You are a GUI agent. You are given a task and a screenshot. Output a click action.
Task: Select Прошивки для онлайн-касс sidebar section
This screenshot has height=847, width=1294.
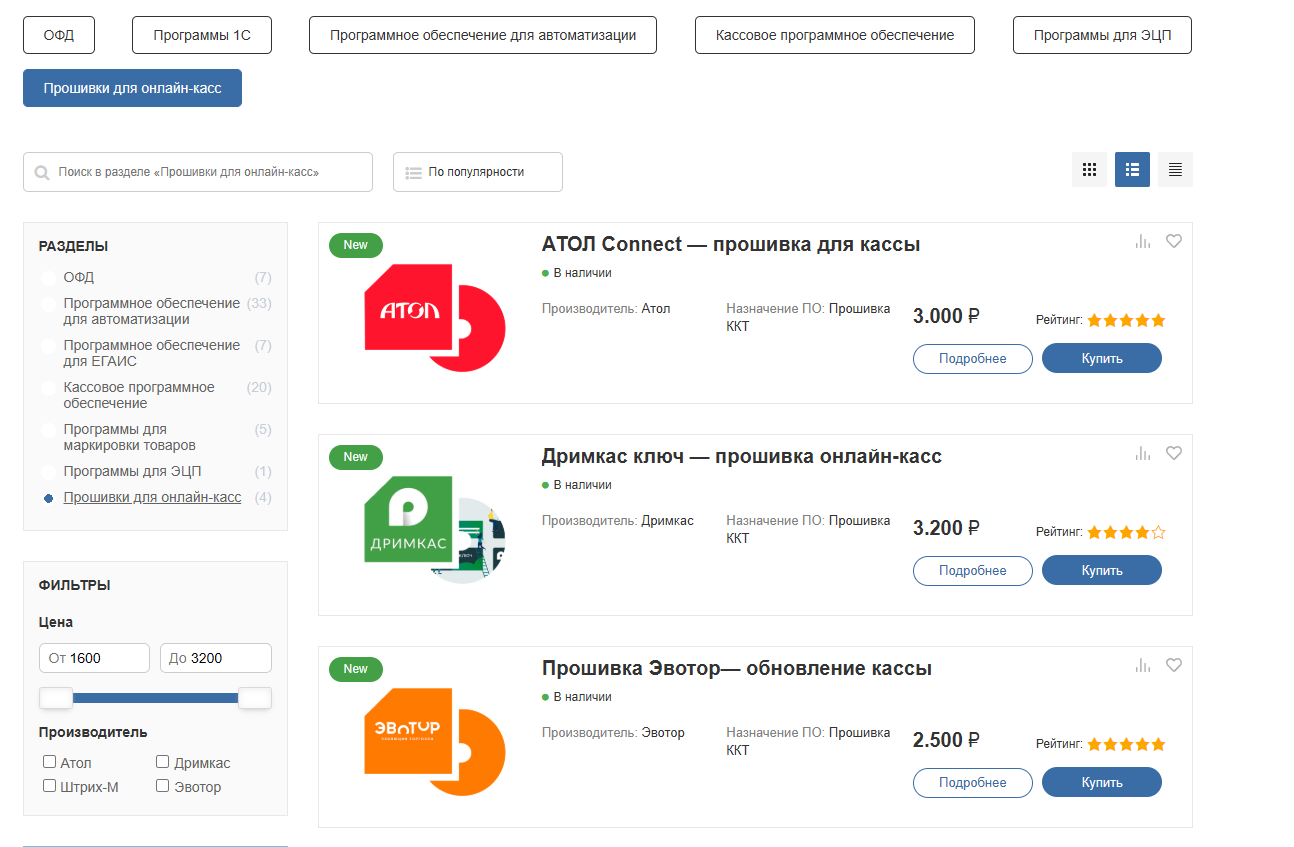coord(152,497)
